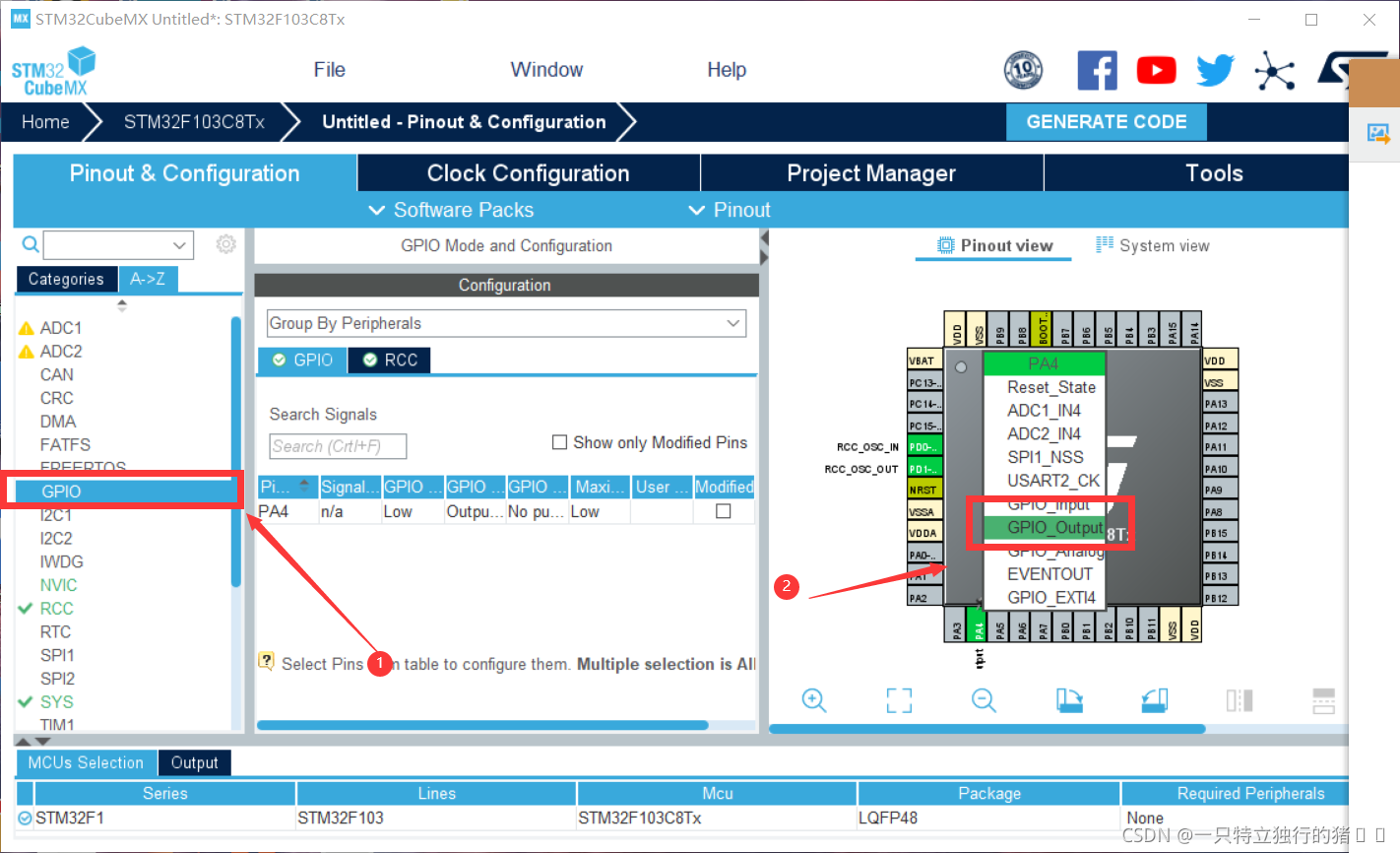
Task: Open the Group By Peripherals dropdown
Action: point(506,323)
